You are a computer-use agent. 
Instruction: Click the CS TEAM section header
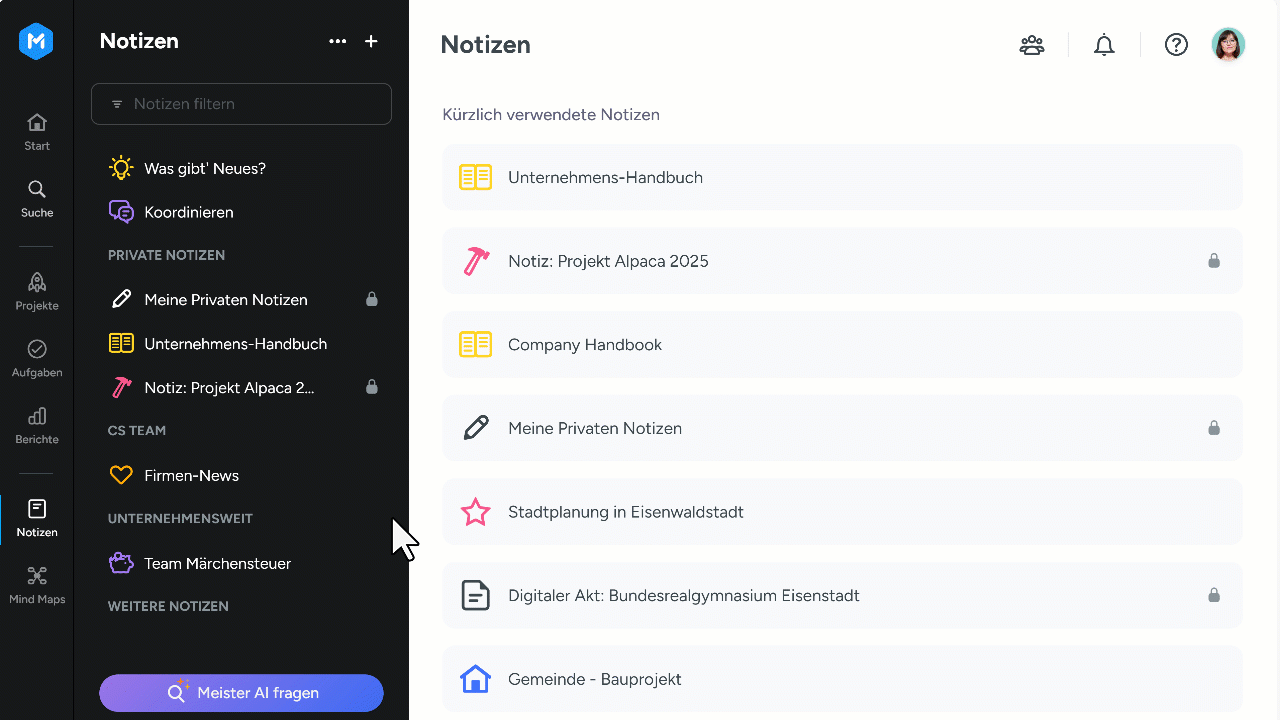coord(137,430)
